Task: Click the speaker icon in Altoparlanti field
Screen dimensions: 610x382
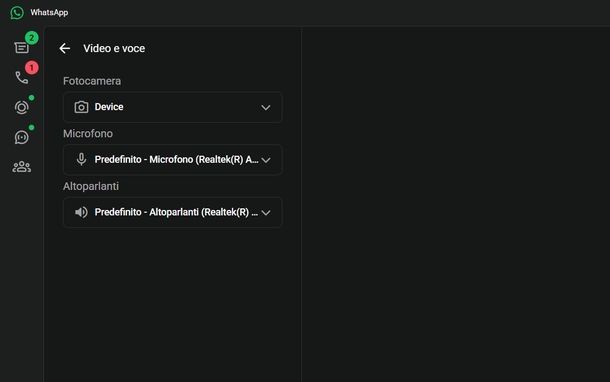Action: click(81, 212)
